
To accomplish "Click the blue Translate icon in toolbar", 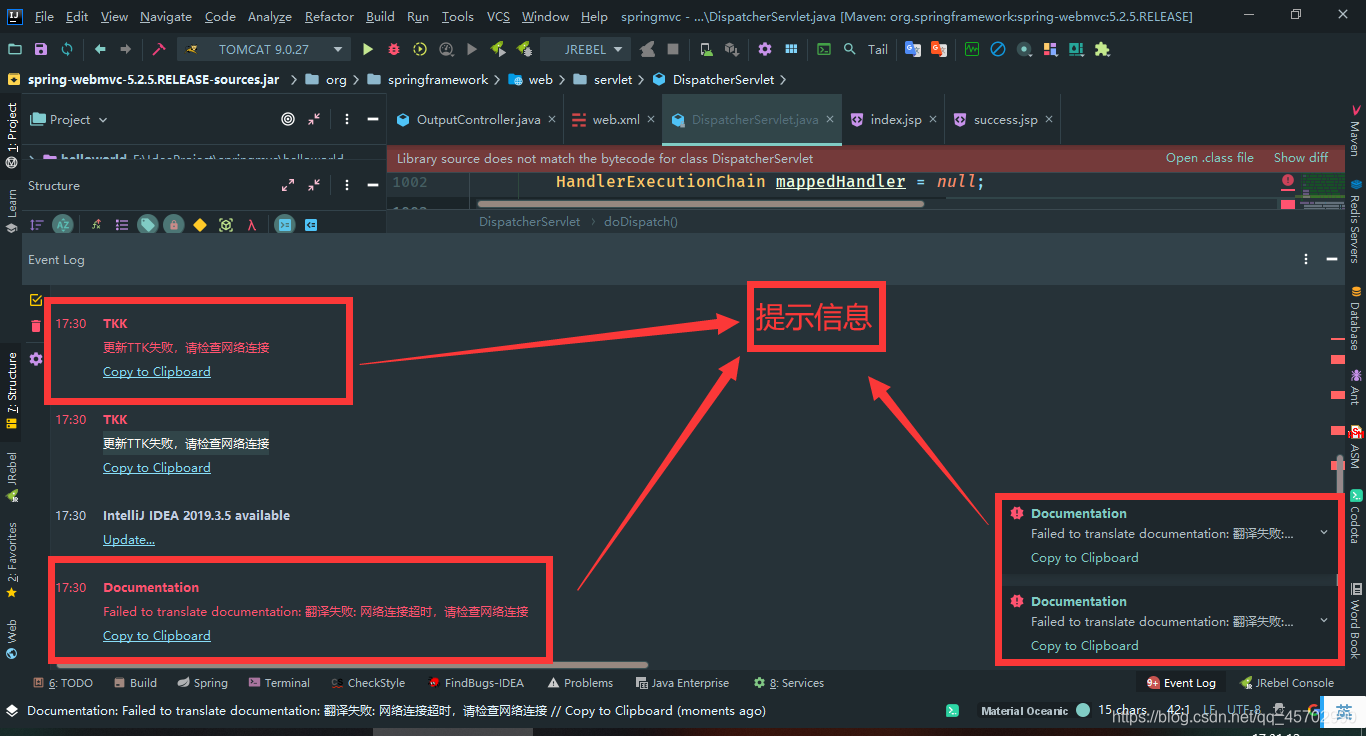I will click(x=913, y=49).
